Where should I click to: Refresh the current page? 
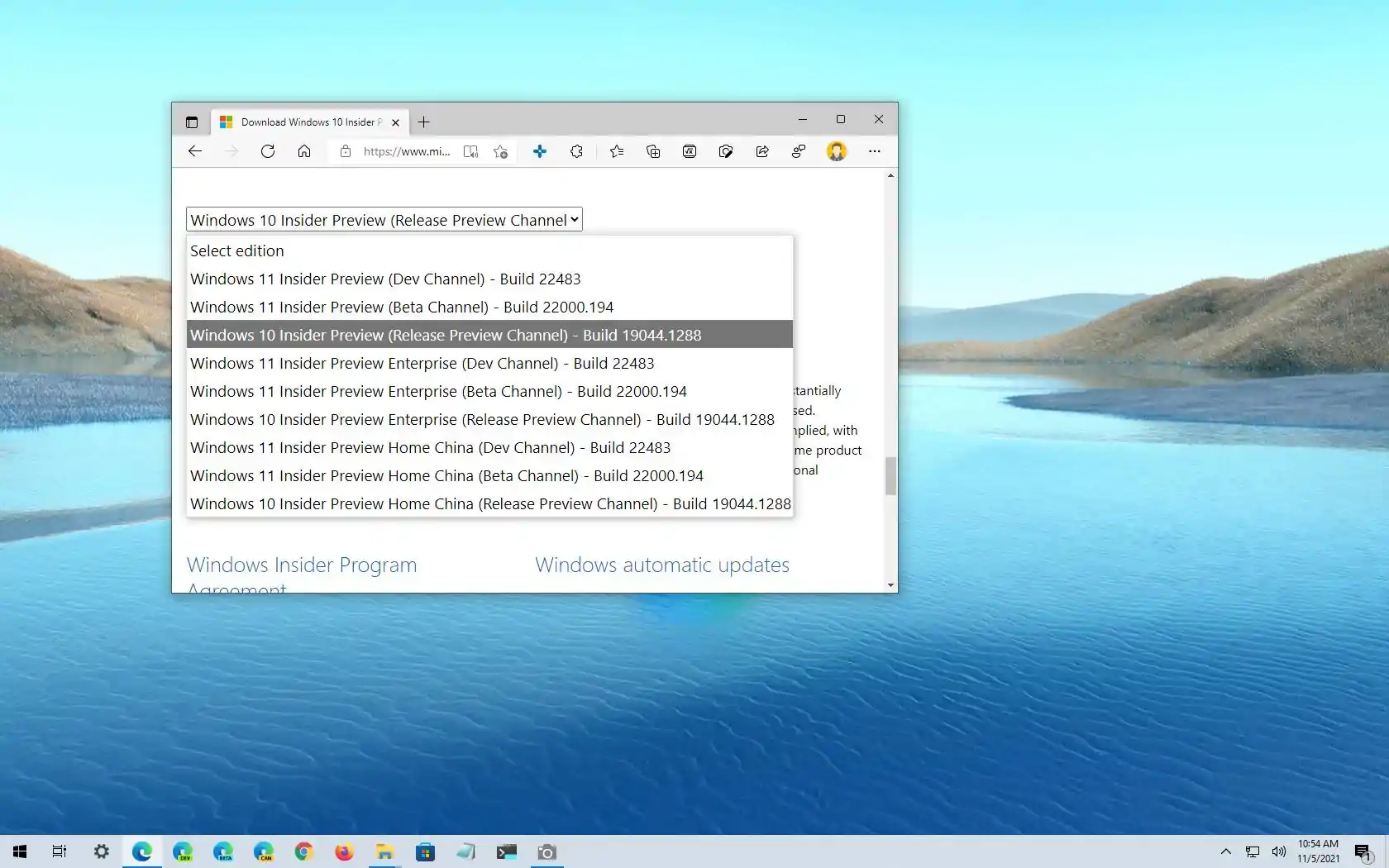(x=268, y=151)
